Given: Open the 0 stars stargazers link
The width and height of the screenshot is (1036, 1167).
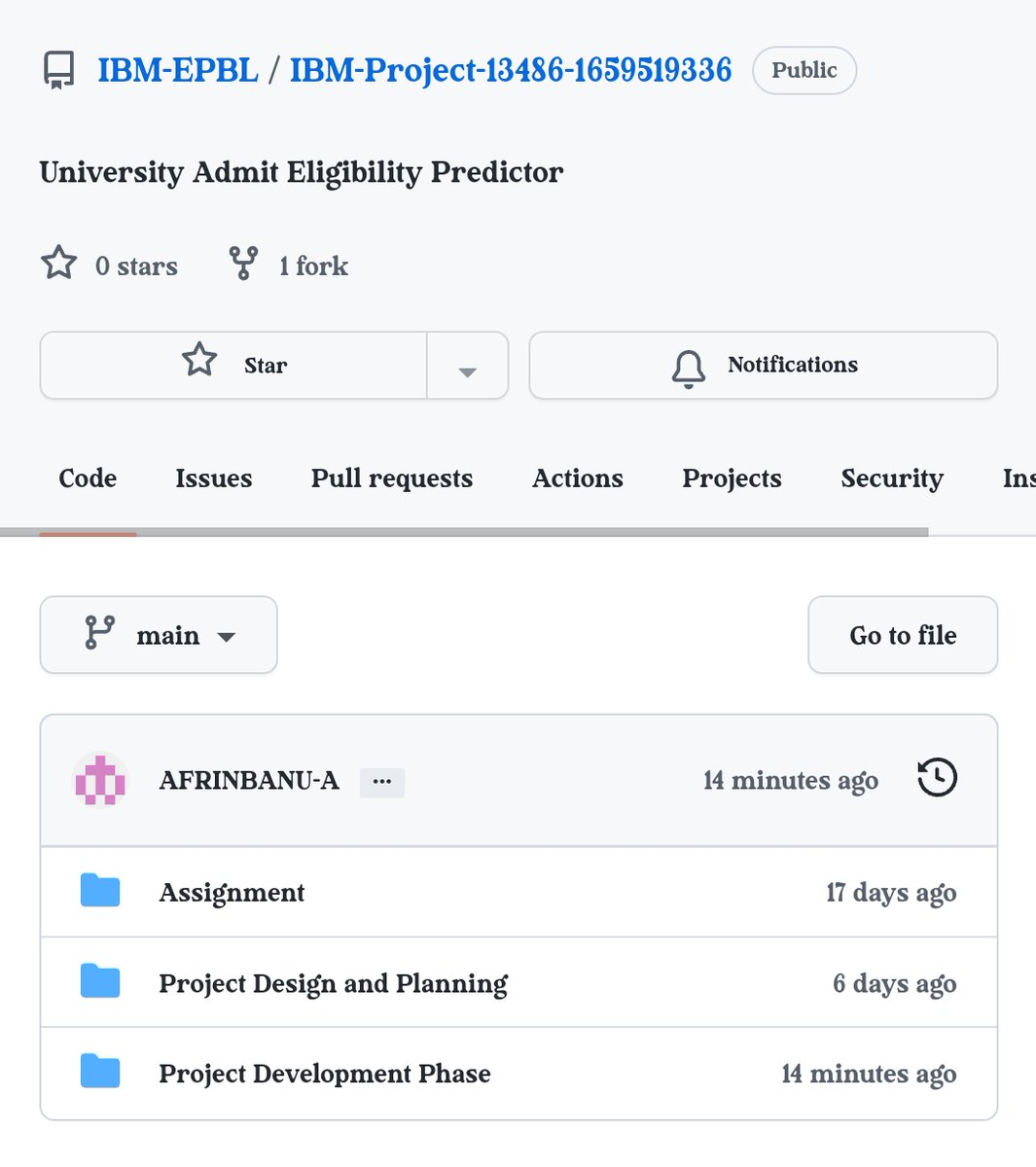Looking at the screenshot, I should (136, 265).
